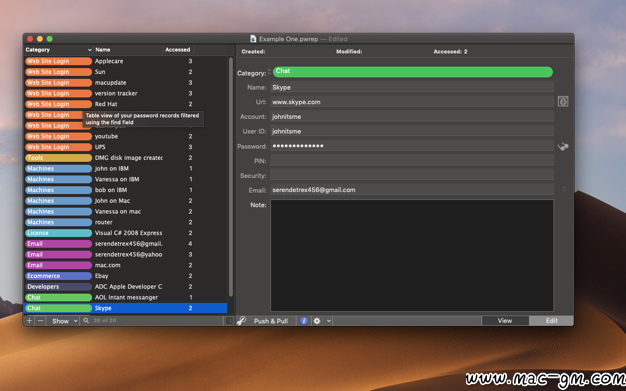Sort by the Accessed column header
This screenshot has height=391, width=626.
pos(178,50)
